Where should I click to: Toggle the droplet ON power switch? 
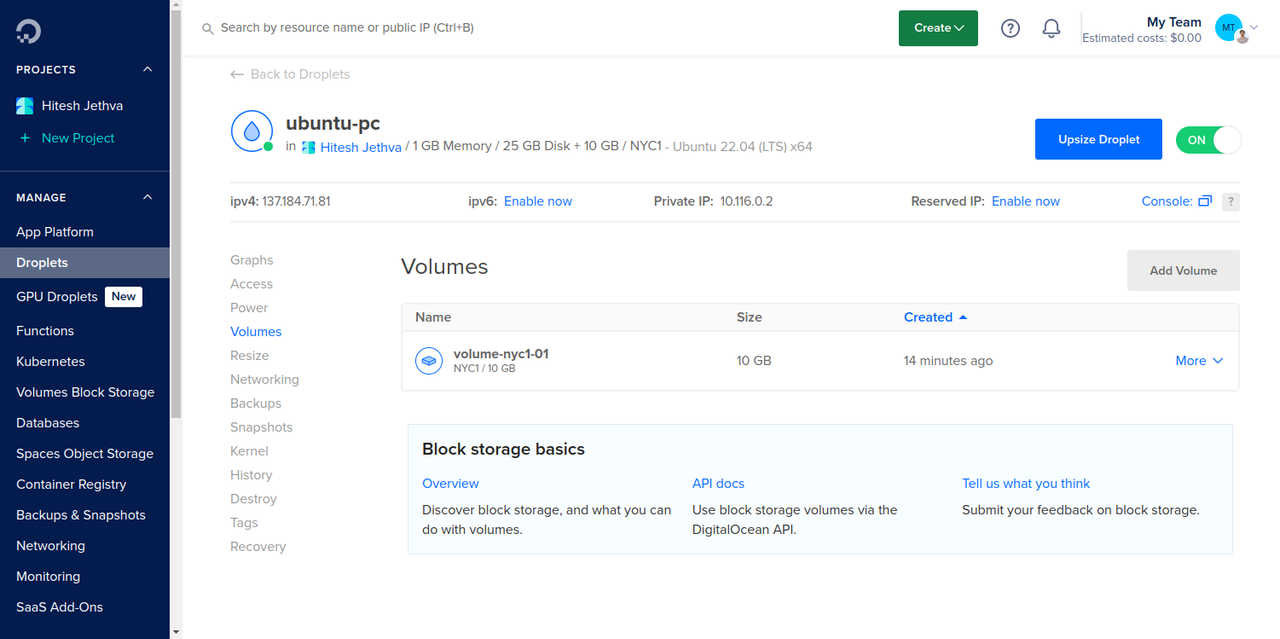(1208, 140)
